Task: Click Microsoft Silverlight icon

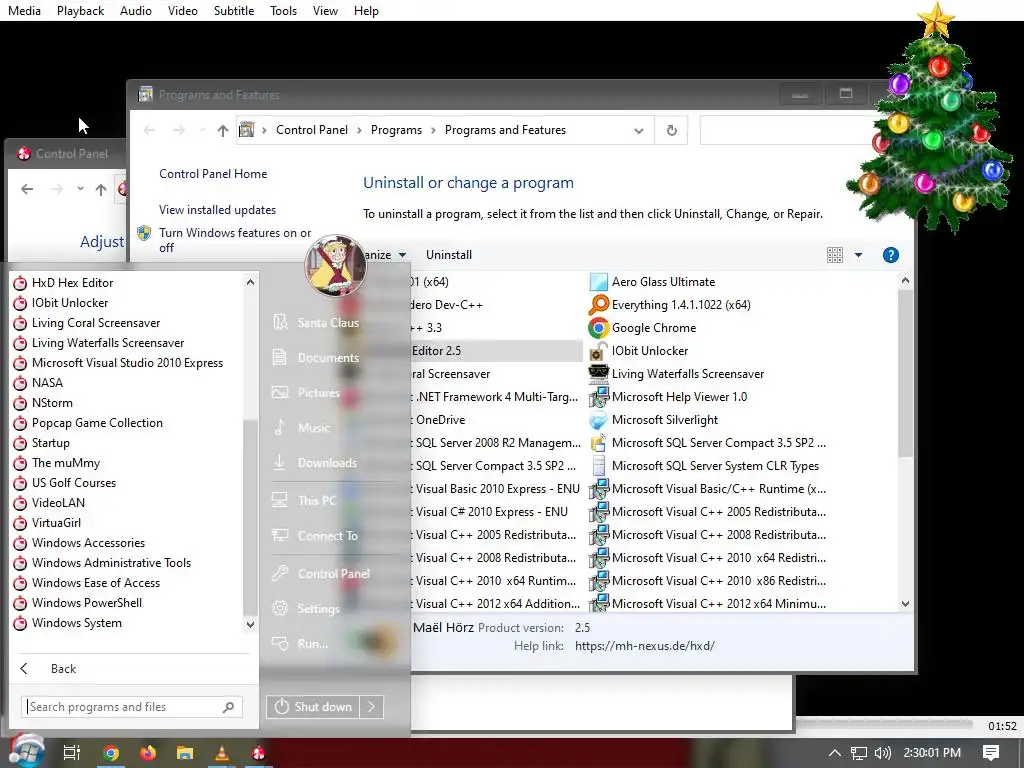Action: 598,420
